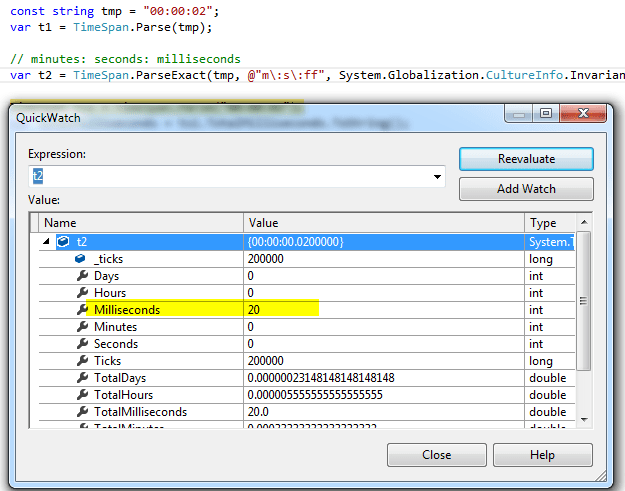Click the vertical scrollbar thumb in value grid
625x491 pixels.
point(584,301)
